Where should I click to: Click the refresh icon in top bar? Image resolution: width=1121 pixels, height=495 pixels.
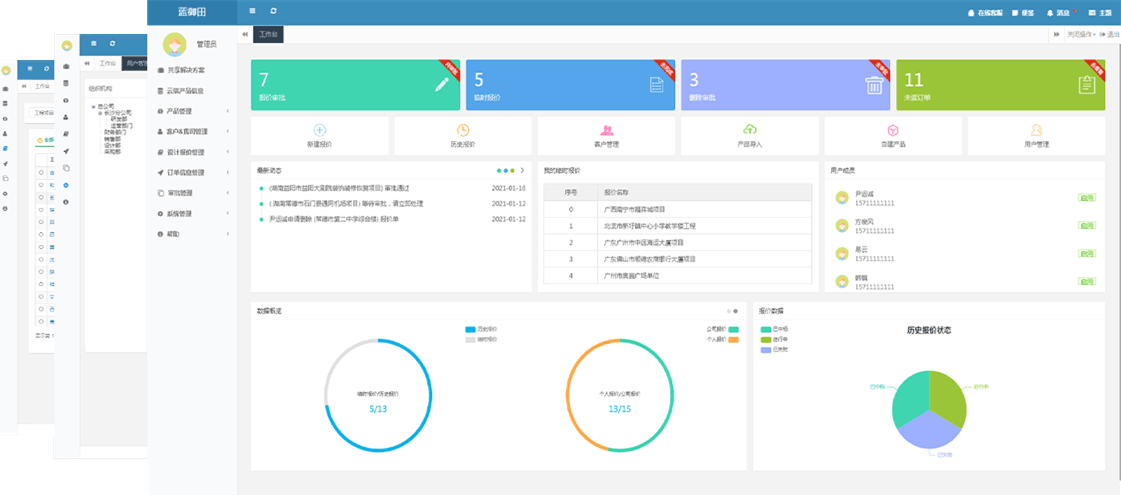point(274,11)
